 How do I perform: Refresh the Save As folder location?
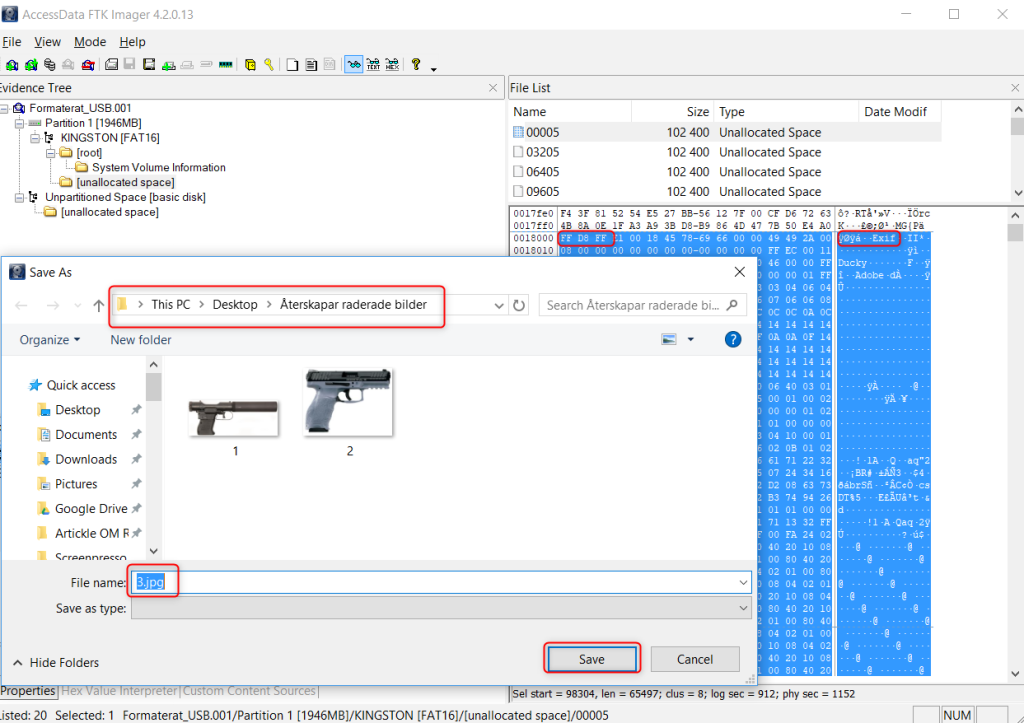[x=519, y=305]
